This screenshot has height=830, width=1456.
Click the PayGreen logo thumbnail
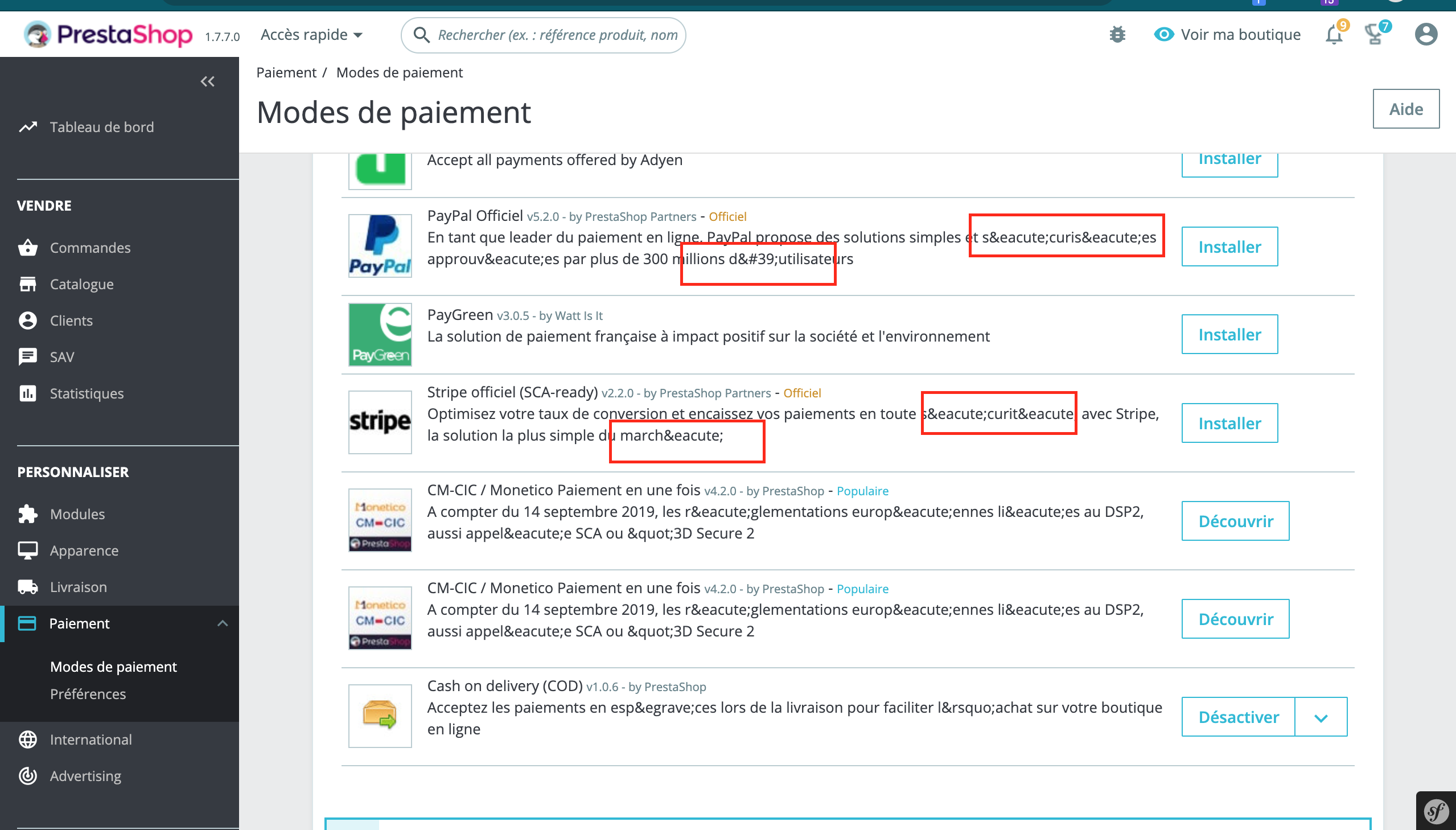380,335
